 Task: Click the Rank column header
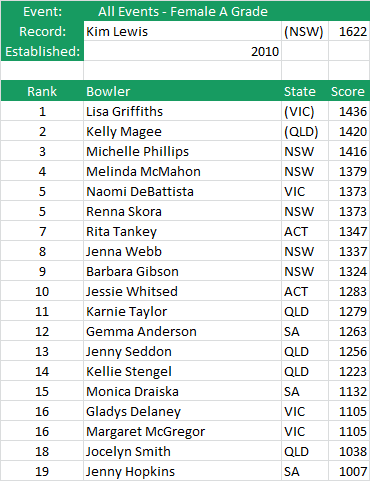coord(42,91)
